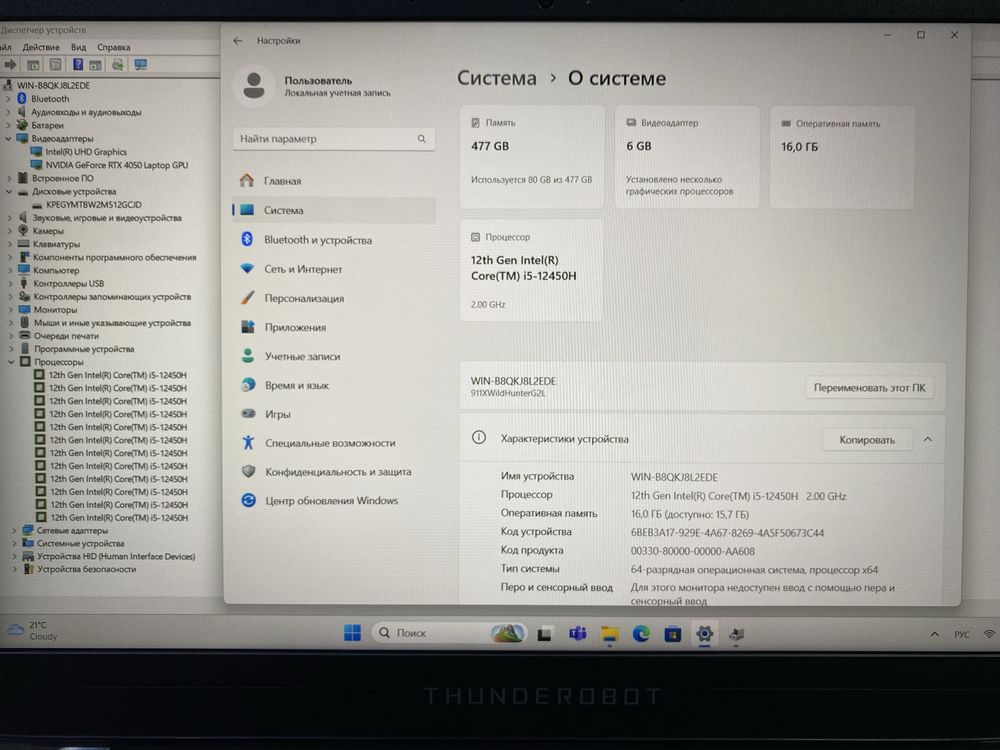Click Device Manager icon on taskbar
Viewport: 1000px width, 750px height.
coord(736,634)
